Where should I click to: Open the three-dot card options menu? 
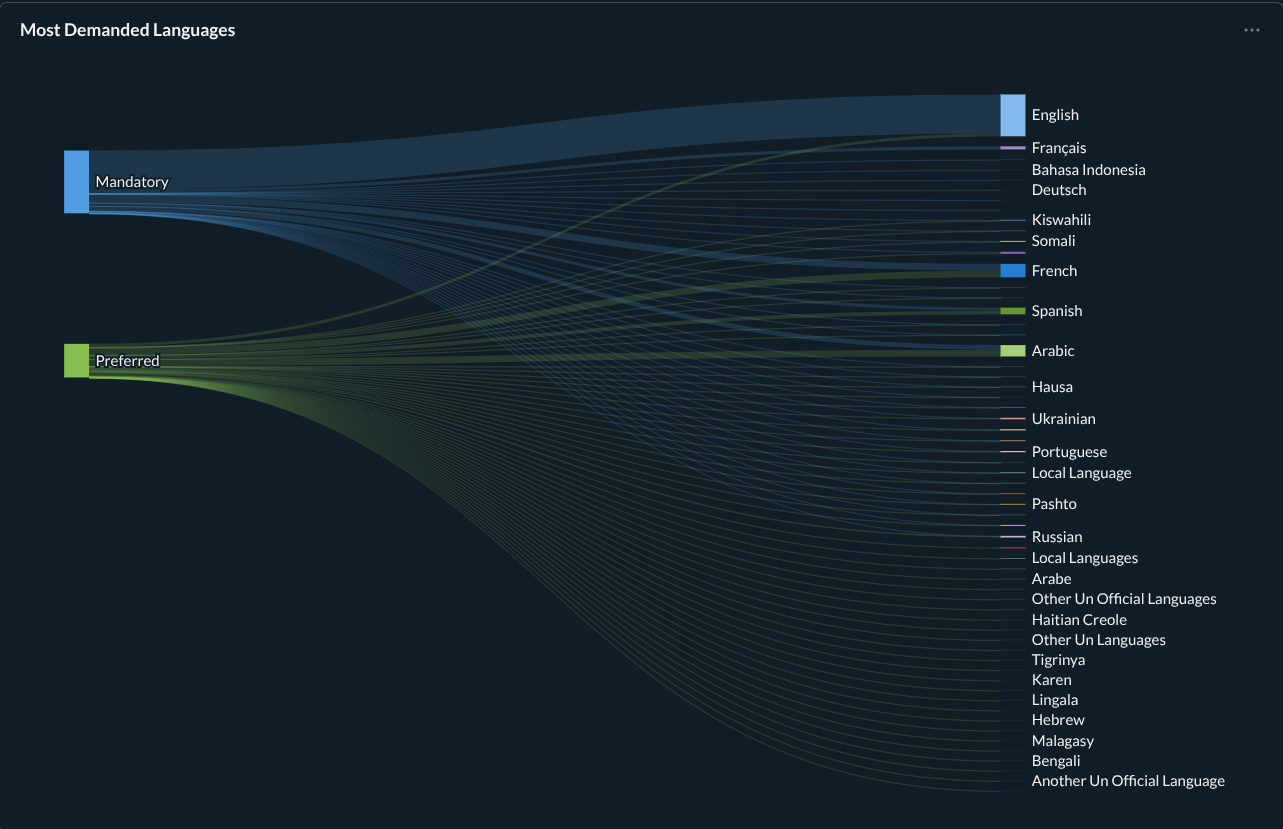(1251, 30)
